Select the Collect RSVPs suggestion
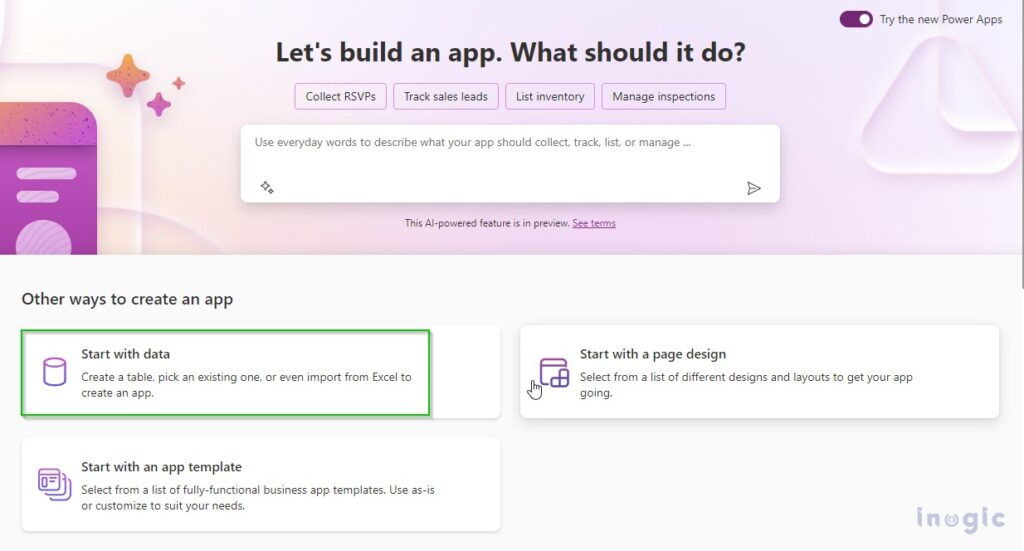The width and height of the screenshot is (1024, 551). [340, 97]
